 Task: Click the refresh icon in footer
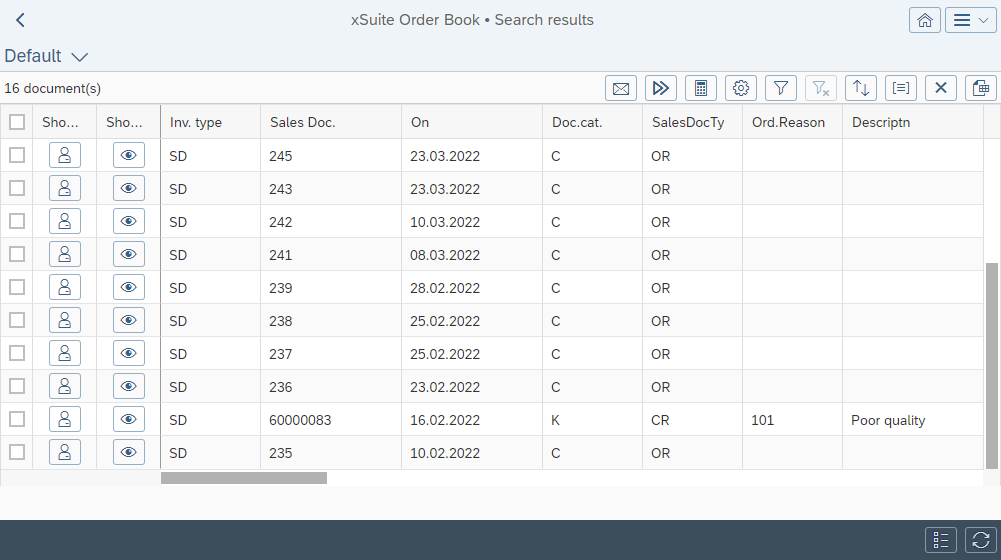[980, 540]
